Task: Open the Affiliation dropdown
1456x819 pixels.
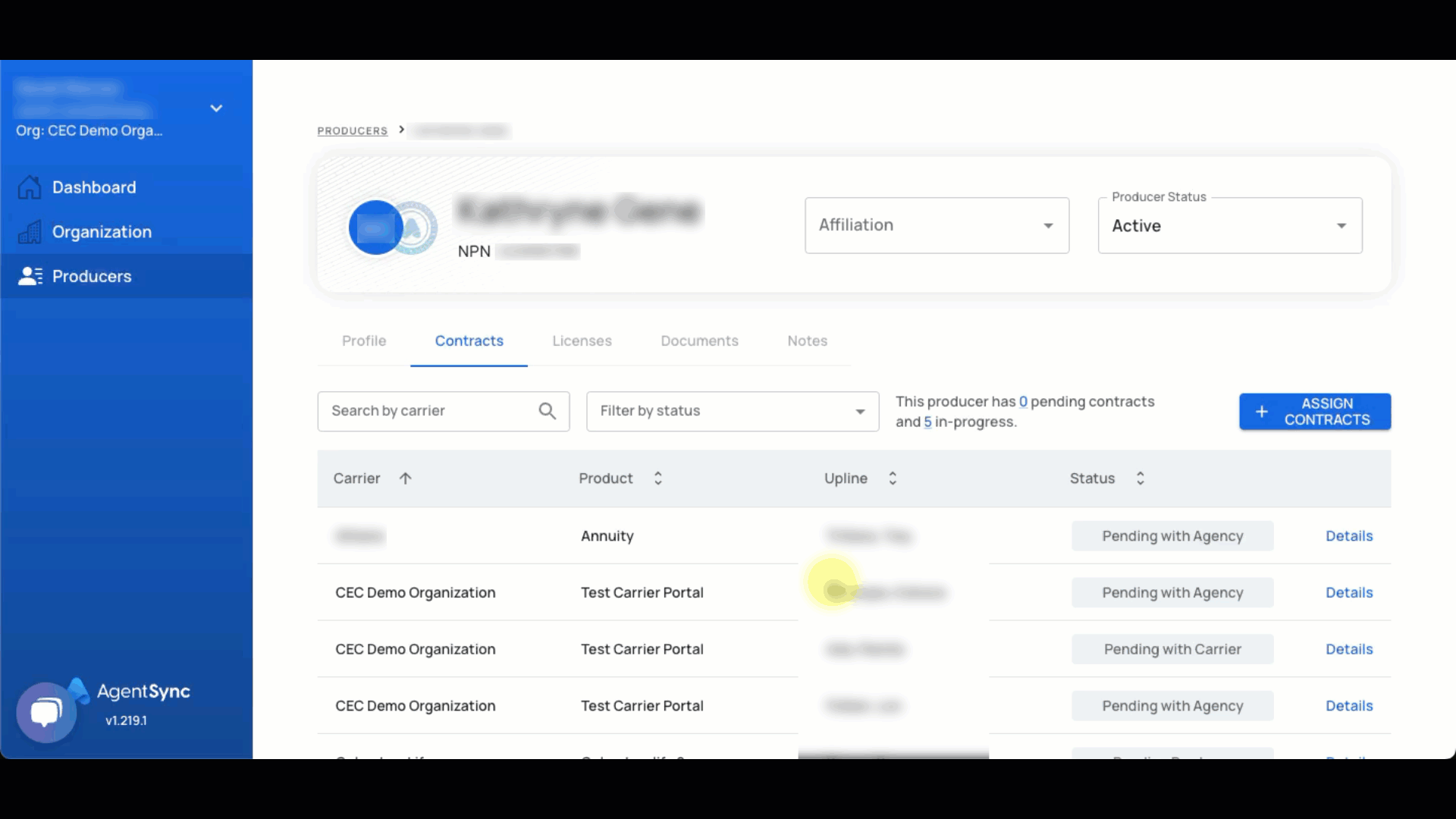Action: coord(937,225)
